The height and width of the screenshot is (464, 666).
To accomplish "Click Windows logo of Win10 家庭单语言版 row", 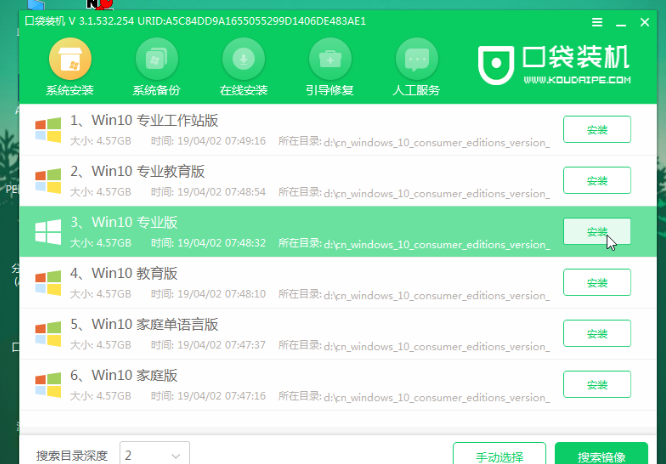I will [48, 334].
